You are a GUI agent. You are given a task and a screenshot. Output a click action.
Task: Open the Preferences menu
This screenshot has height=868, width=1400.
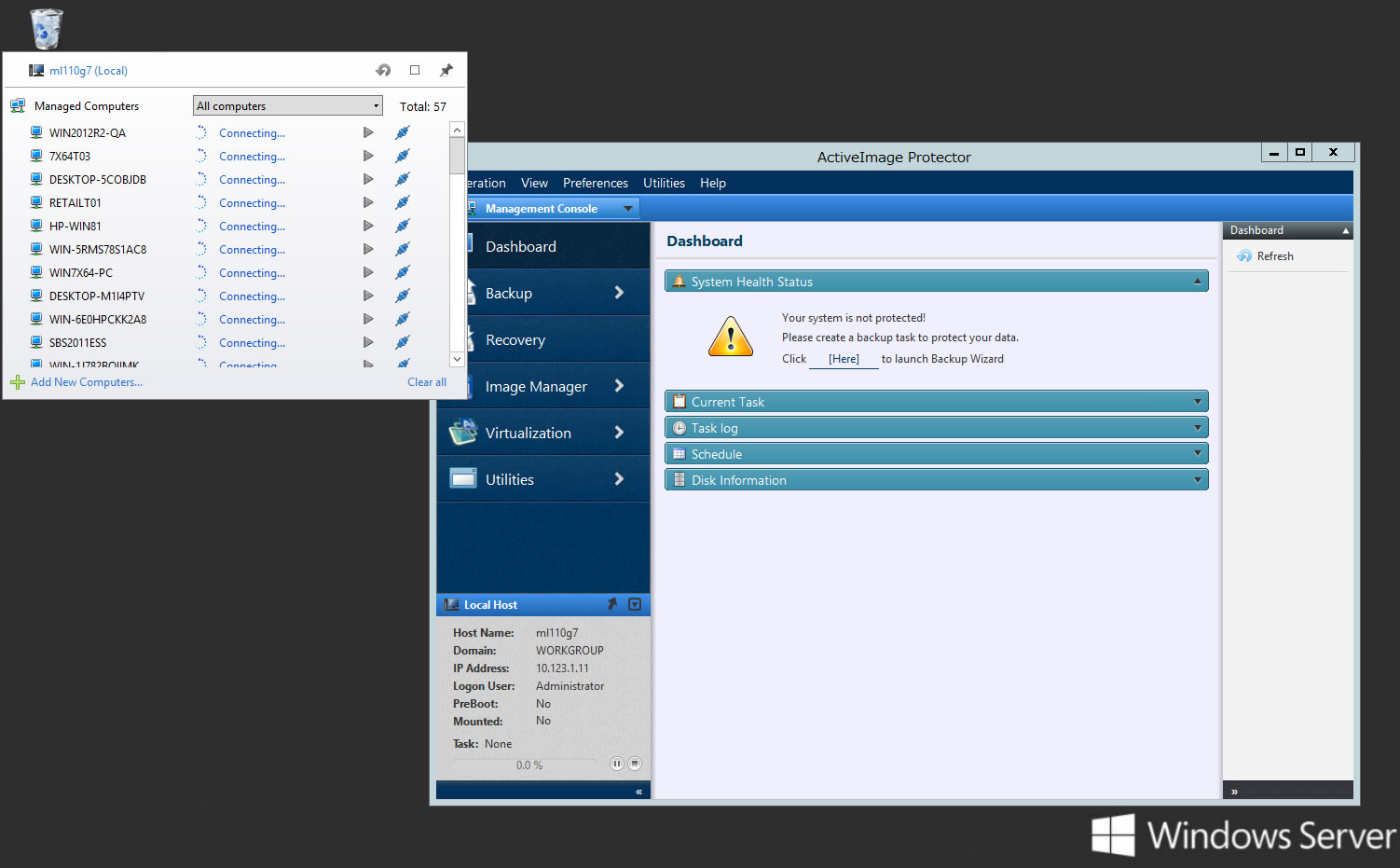(596, 183)
